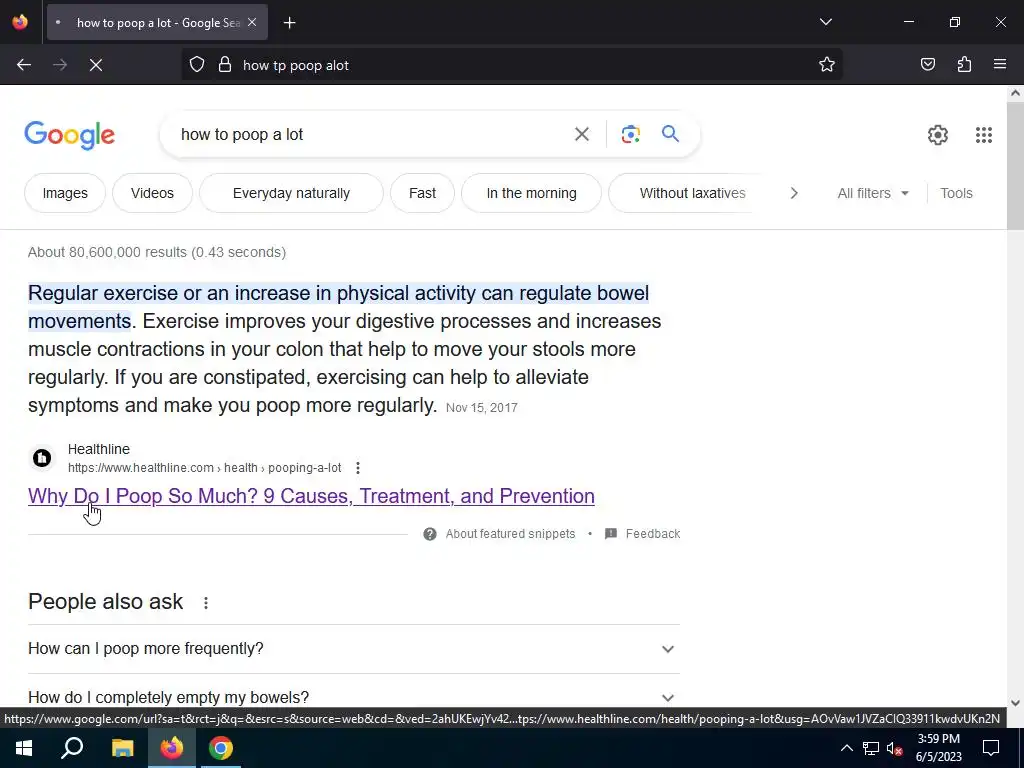Open 'Why Do I Poop So Much?' link
Image resolution: width=1024 pixels, height=768 pixels.
click(312, 496)
